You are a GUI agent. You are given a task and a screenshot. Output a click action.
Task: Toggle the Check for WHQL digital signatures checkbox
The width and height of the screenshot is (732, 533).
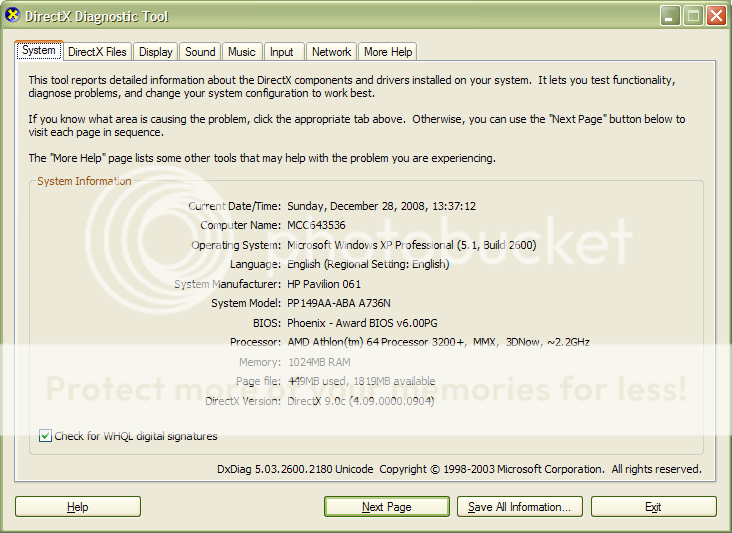[45, 436]
